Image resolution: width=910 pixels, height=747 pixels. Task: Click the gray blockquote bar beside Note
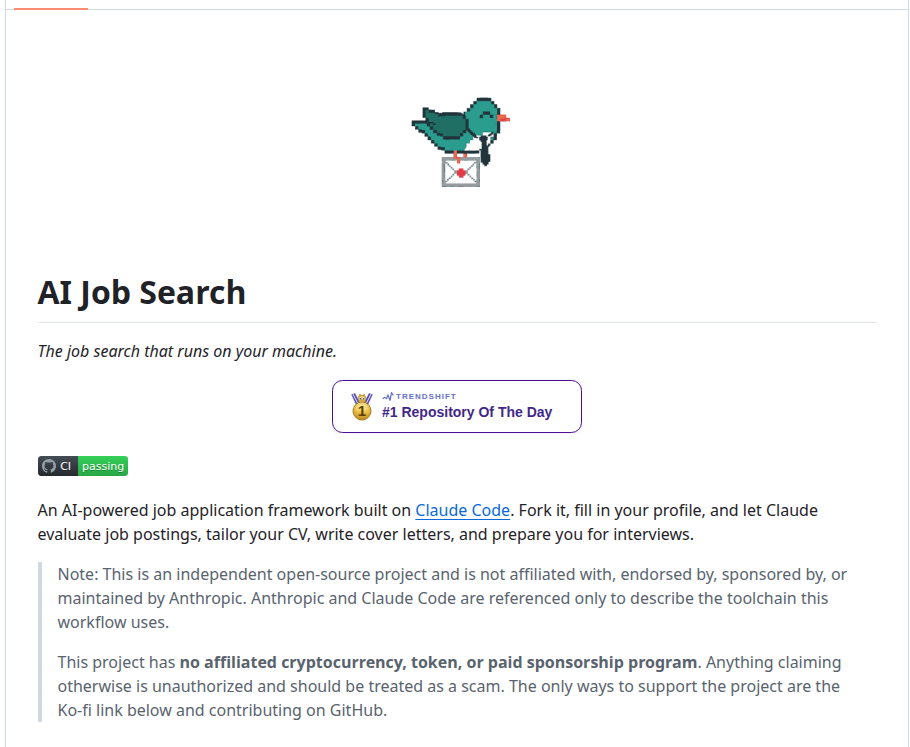(x=40, y=642)
